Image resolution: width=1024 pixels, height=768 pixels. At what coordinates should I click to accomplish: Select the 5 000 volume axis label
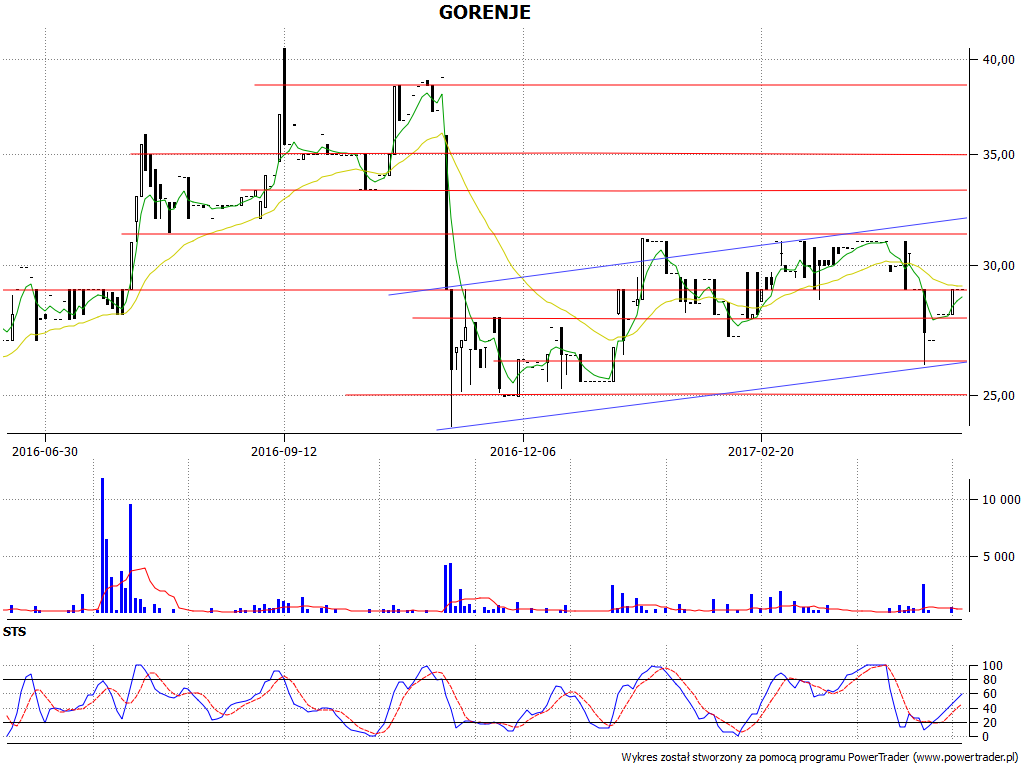[x=999, y=556]
